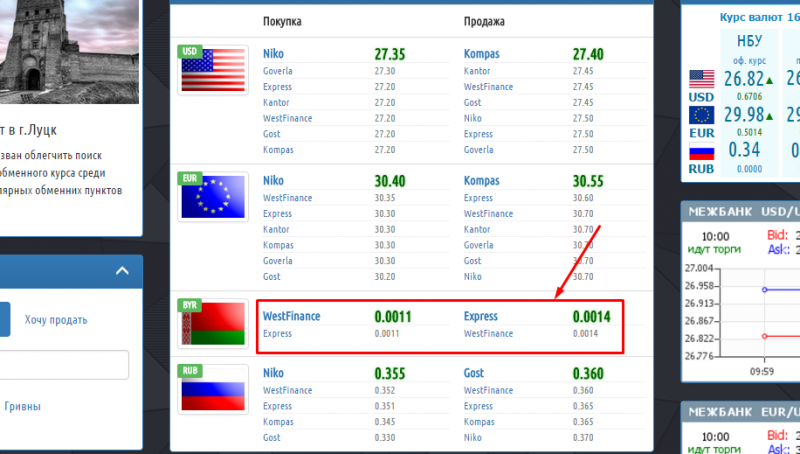Screen dimensions: 800x454
Task: Click the "Гривны" currency link
Action: pos(22,407)
